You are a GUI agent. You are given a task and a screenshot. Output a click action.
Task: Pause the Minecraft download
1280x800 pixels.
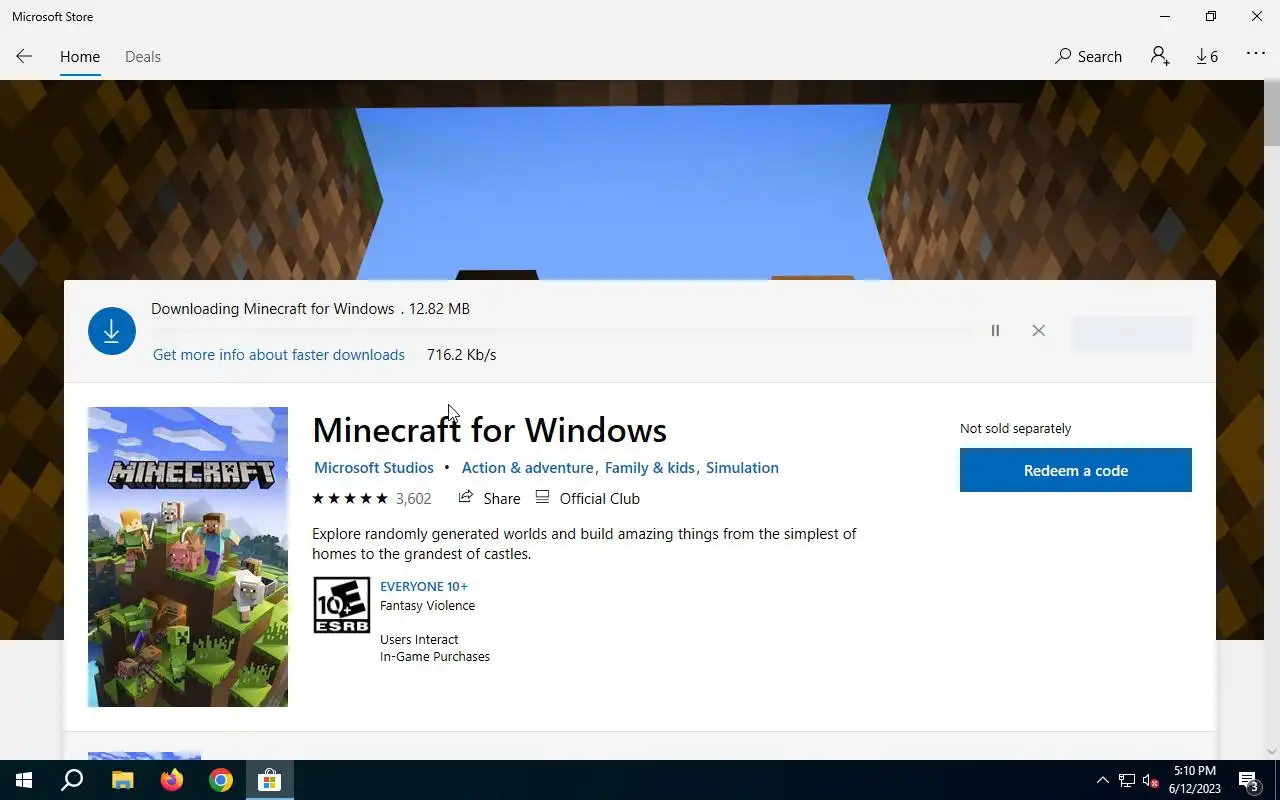995,331
